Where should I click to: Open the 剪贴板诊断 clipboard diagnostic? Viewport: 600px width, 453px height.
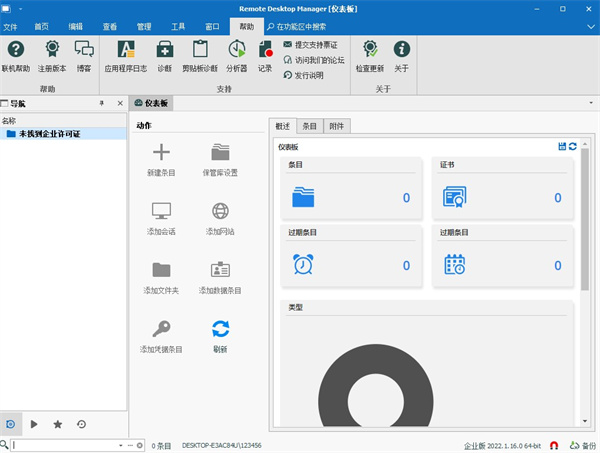coord(200,49)
